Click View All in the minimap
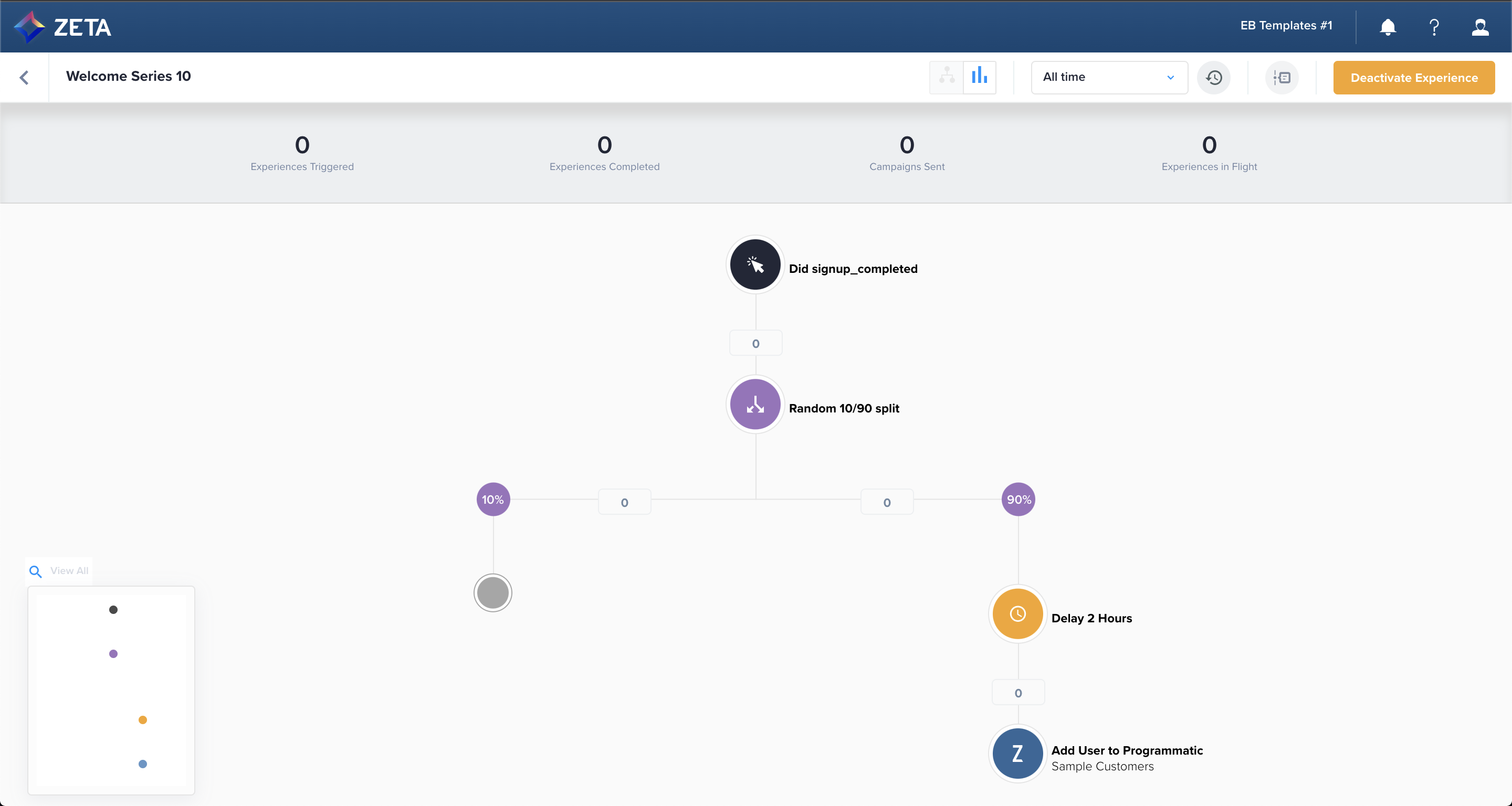 click(x=69, y=571)
